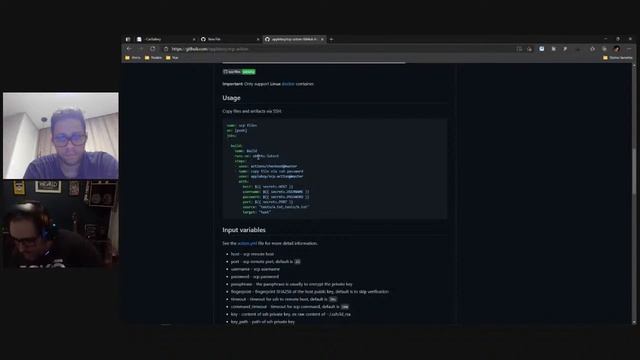Select the bottom webcam video feed

(x=61, y=224)
